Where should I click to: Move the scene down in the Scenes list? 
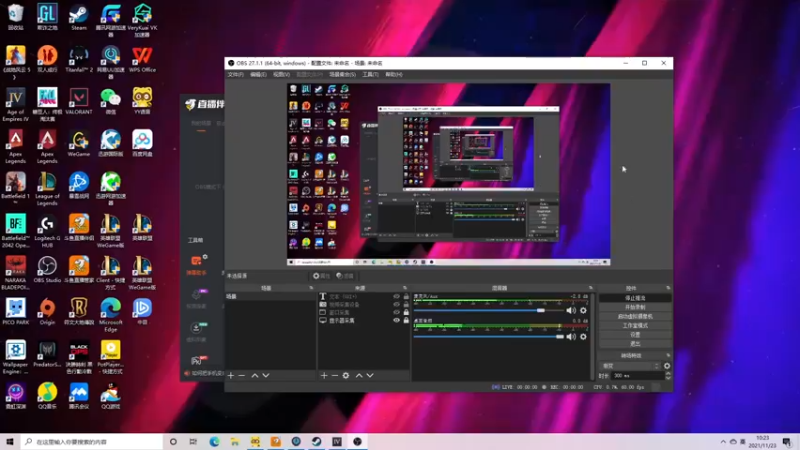(x=266, y=376)
